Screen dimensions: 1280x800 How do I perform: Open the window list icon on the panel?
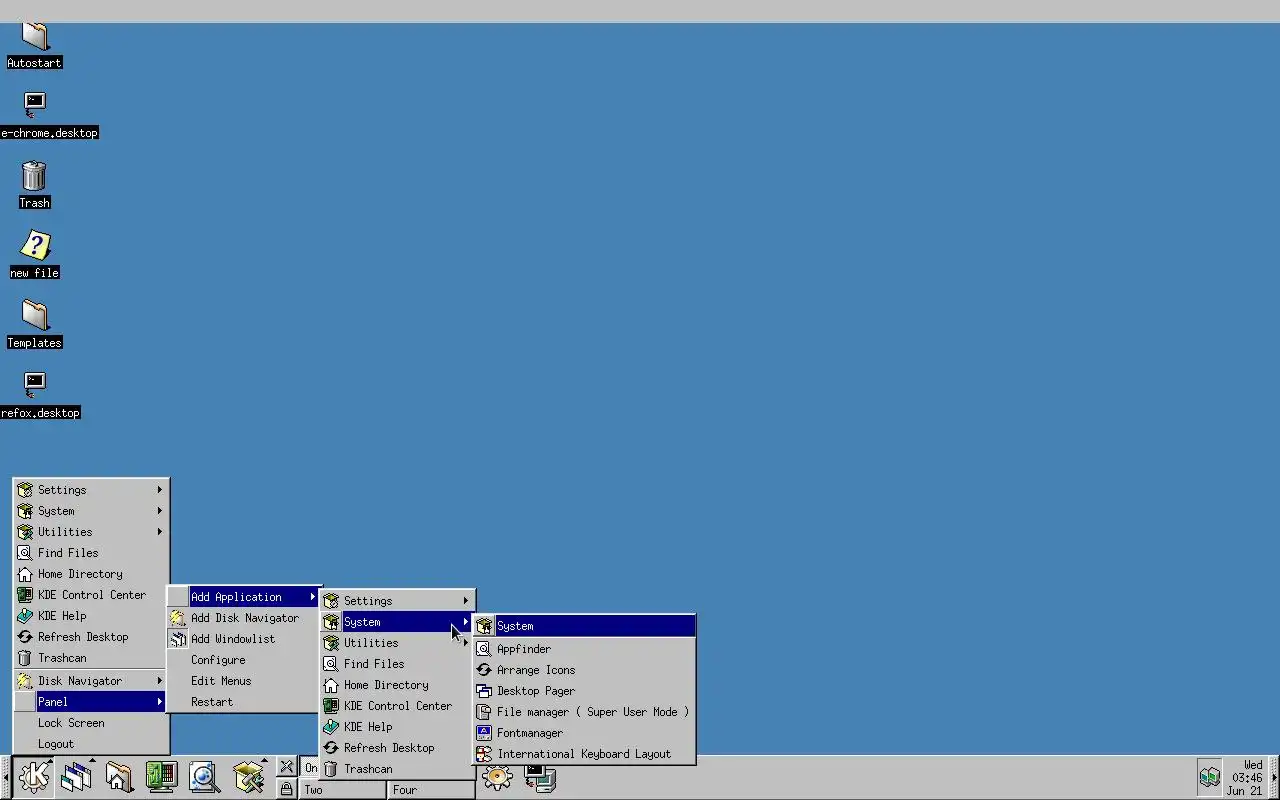click(76, 777)
